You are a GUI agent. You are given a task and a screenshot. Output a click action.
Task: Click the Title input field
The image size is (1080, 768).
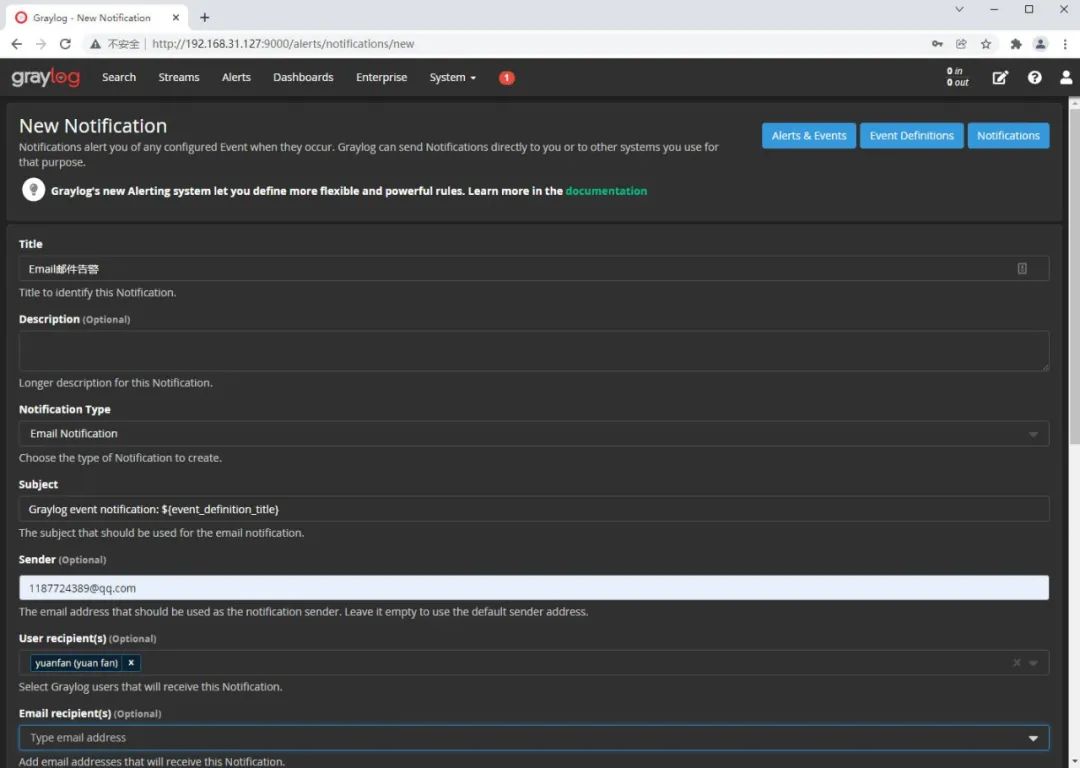tap(534, 269)
